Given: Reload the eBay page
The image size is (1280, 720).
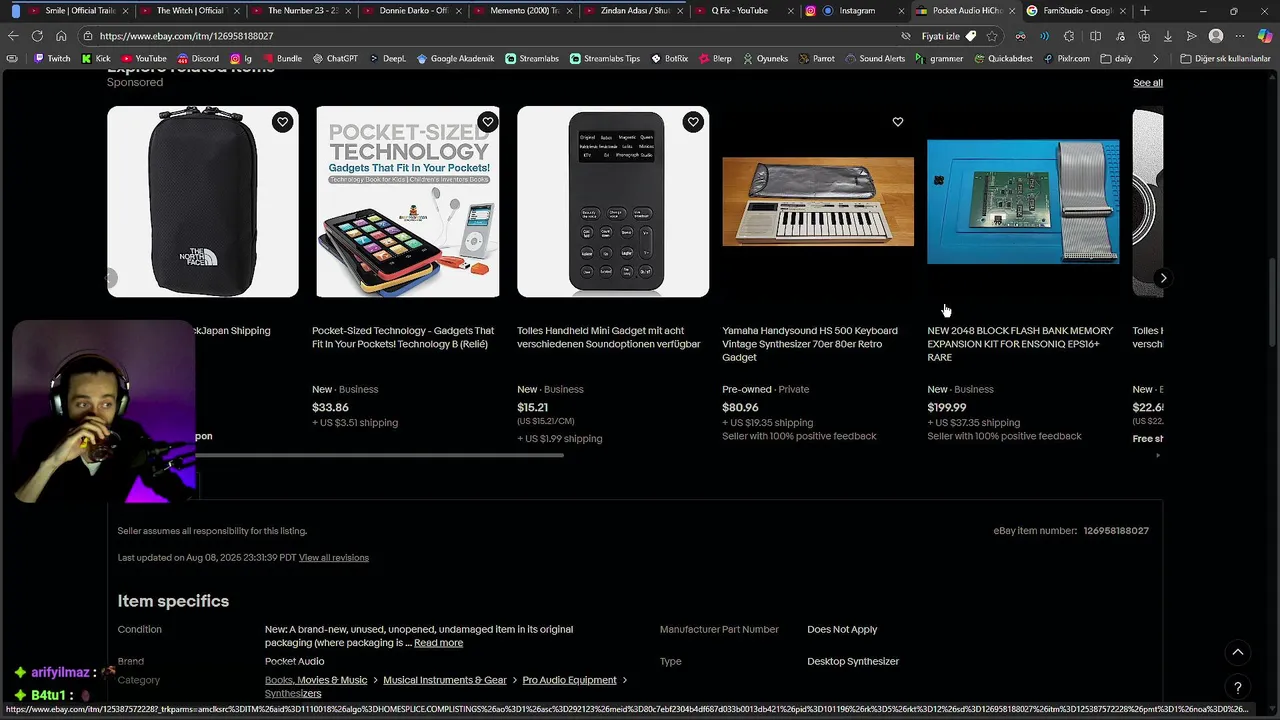Looking at the screenshot, I should pos(37,36).
